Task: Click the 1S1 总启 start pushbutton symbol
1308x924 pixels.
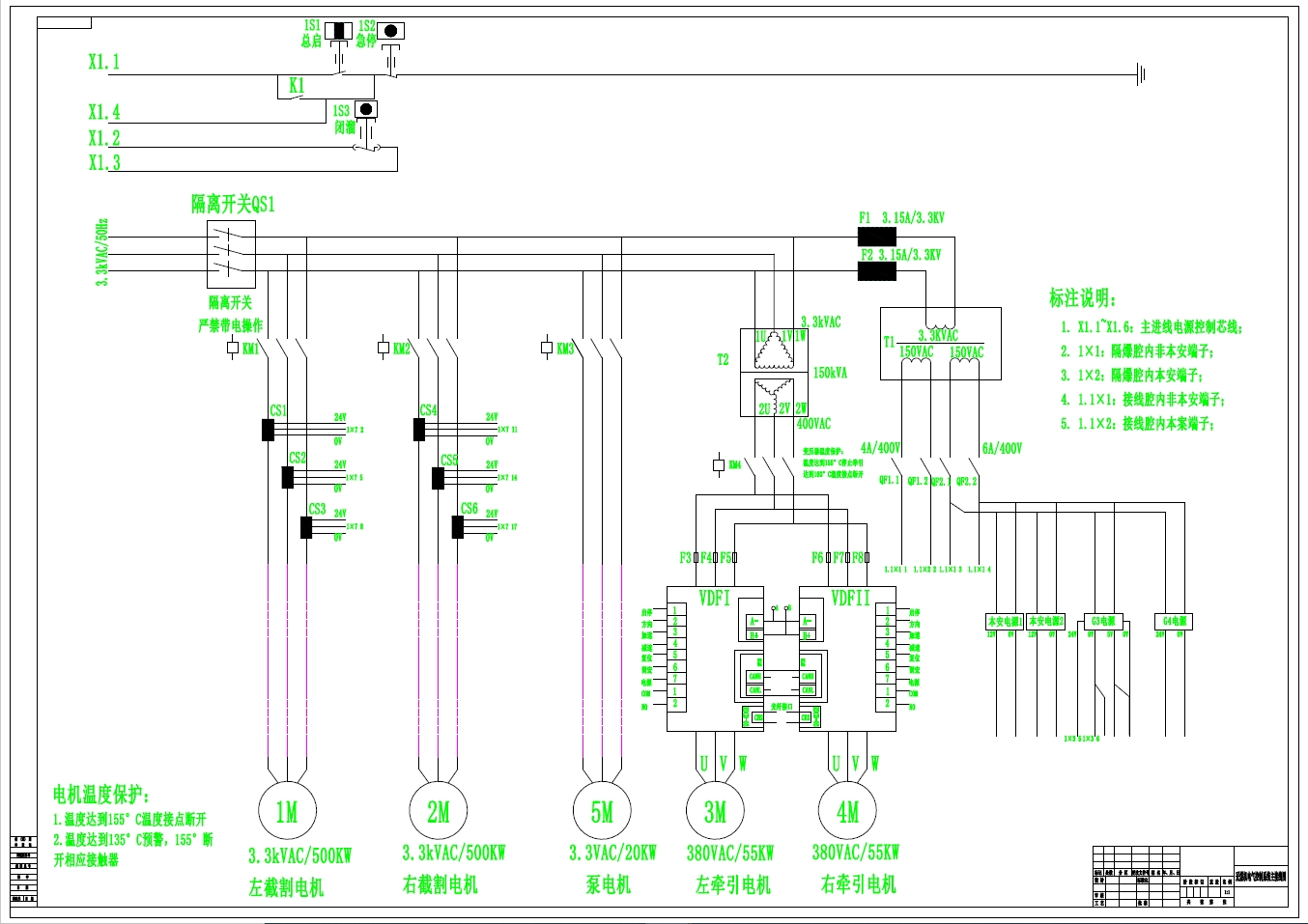Action: point(338,30)
